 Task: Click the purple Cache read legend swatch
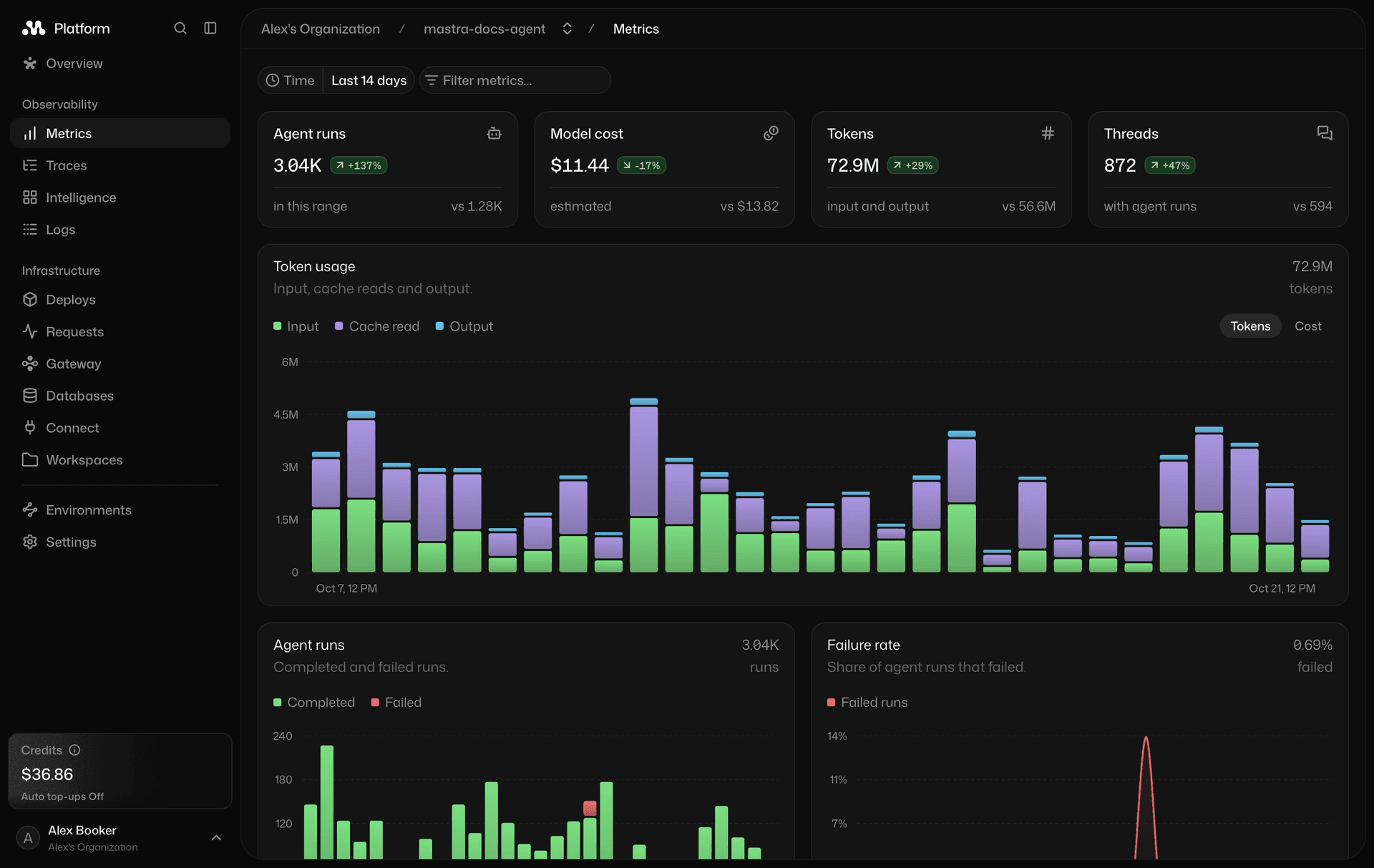tap(339, 326)
